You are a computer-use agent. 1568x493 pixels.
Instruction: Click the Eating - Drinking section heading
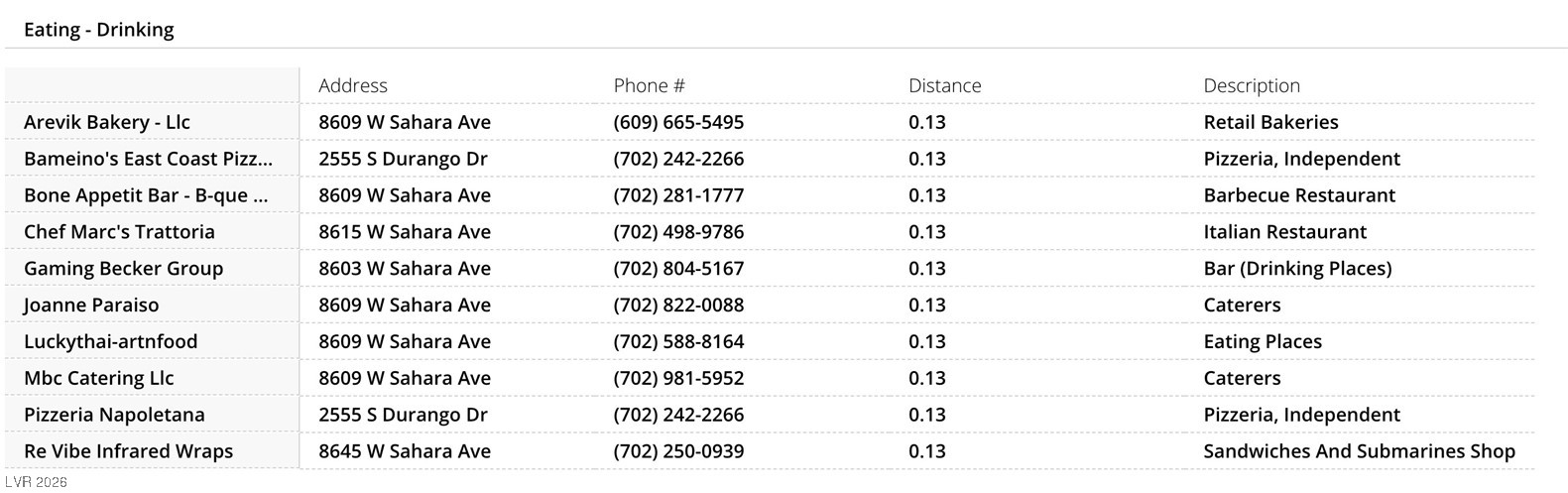coord(99,30)
